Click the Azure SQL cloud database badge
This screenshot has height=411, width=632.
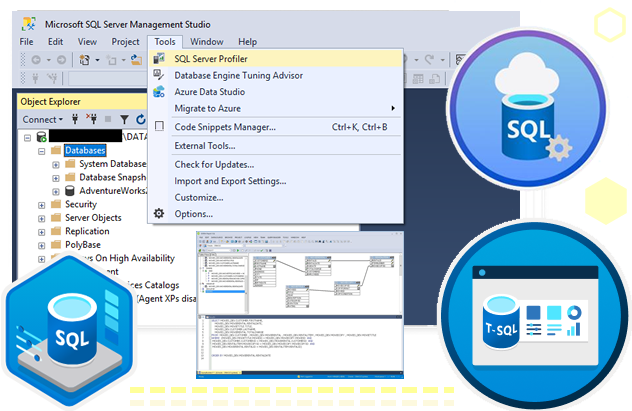pyautogui.click(x=528, y=109)
